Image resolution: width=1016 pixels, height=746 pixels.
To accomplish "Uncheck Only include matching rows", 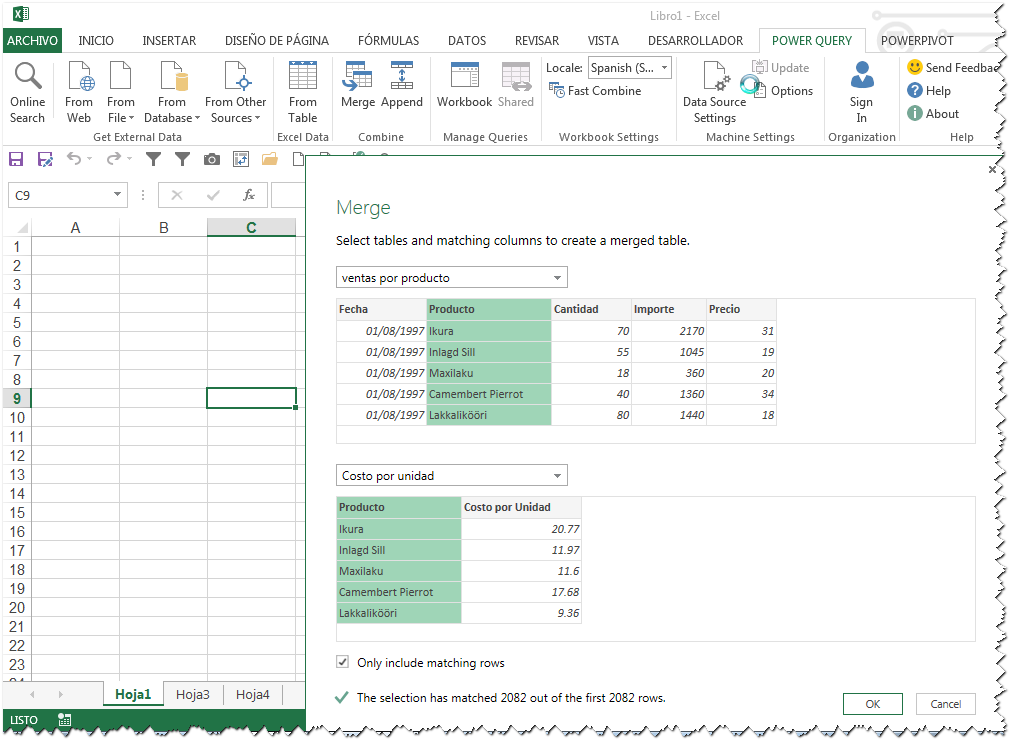I will 342,662.
